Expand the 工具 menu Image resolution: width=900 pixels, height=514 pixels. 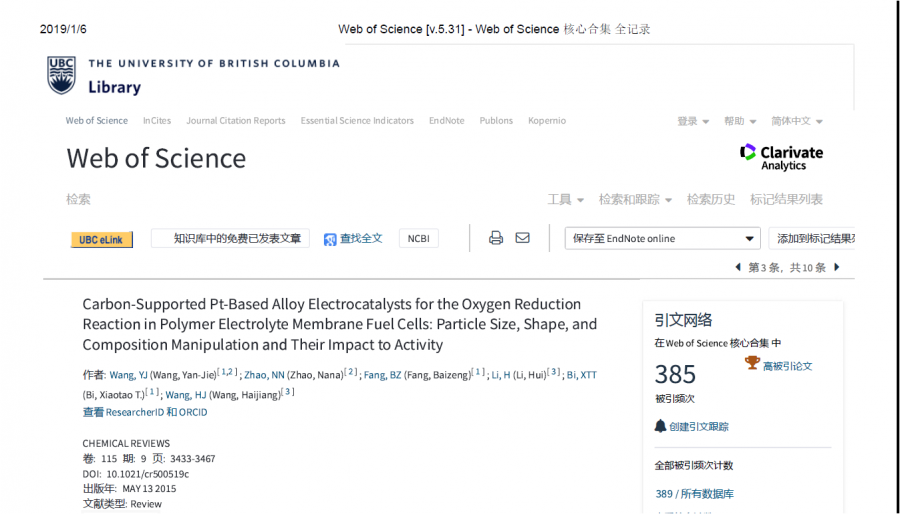click(565, 199)
